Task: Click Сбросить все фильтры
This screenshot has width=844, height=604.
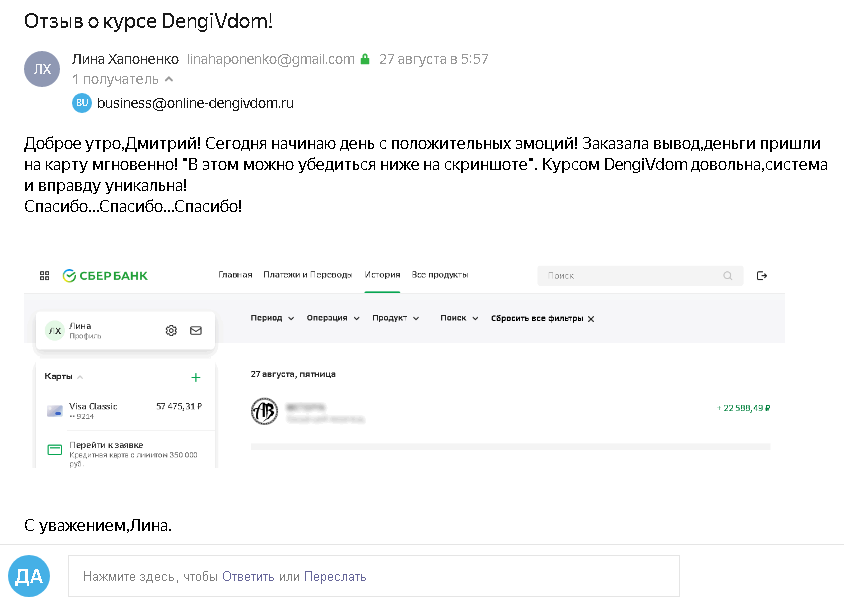Action: (x=543, y=318)
